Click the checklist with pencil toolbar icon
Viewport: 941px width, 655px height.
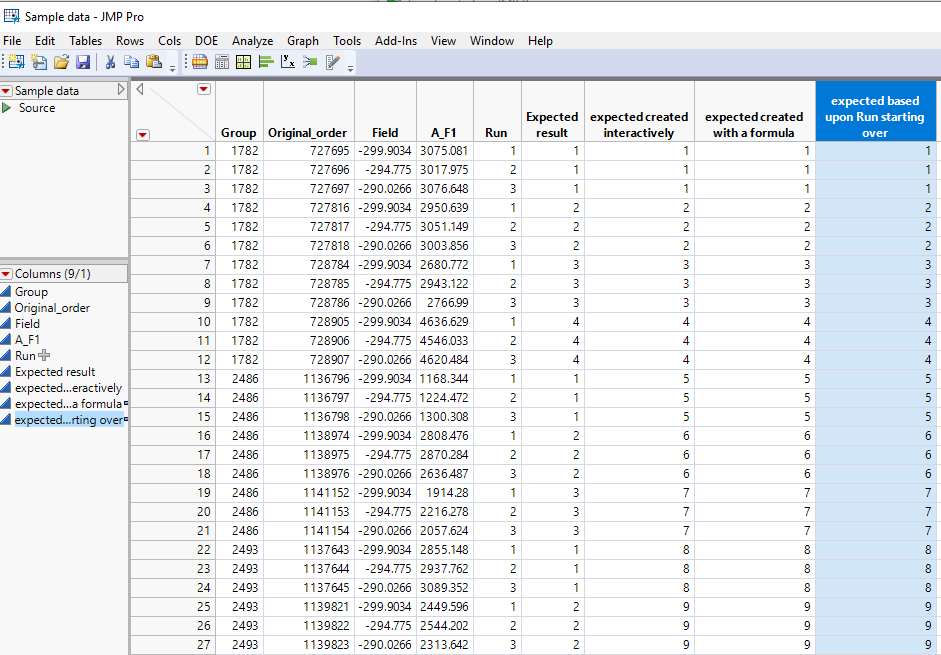point(332,62)
